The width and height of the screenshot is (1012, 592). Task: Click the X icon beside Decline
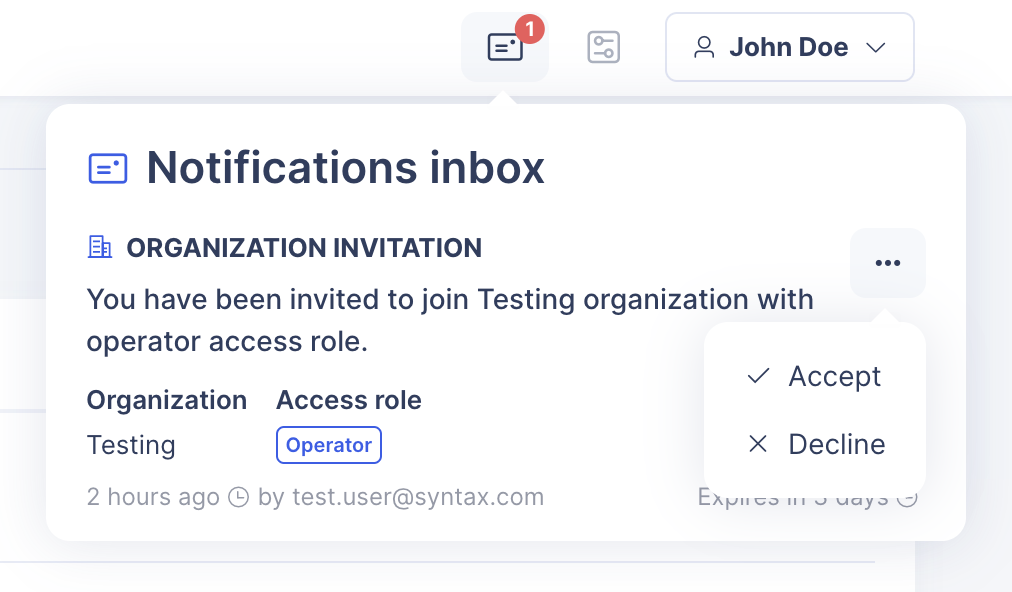coord(758,444)
